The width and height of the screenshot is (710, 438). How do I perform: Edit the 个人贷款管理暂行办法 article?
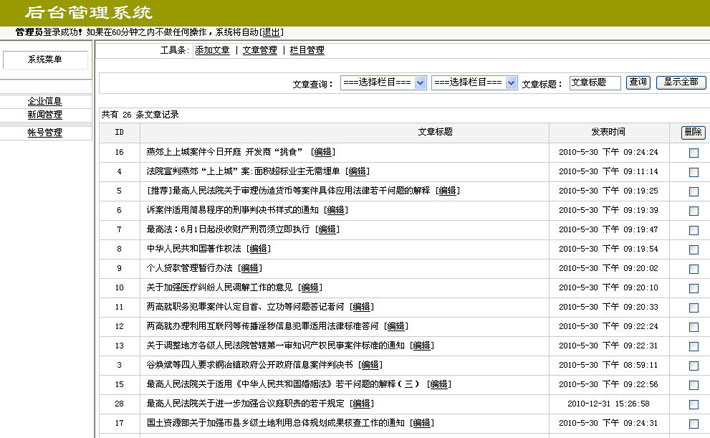(x=249, y=268)
